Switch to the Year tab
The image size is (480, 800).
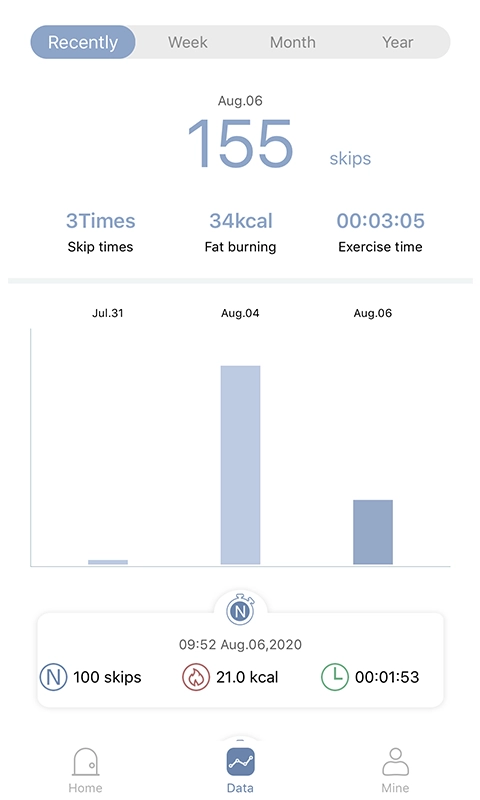pyautogui.click(x=397, y=42)
